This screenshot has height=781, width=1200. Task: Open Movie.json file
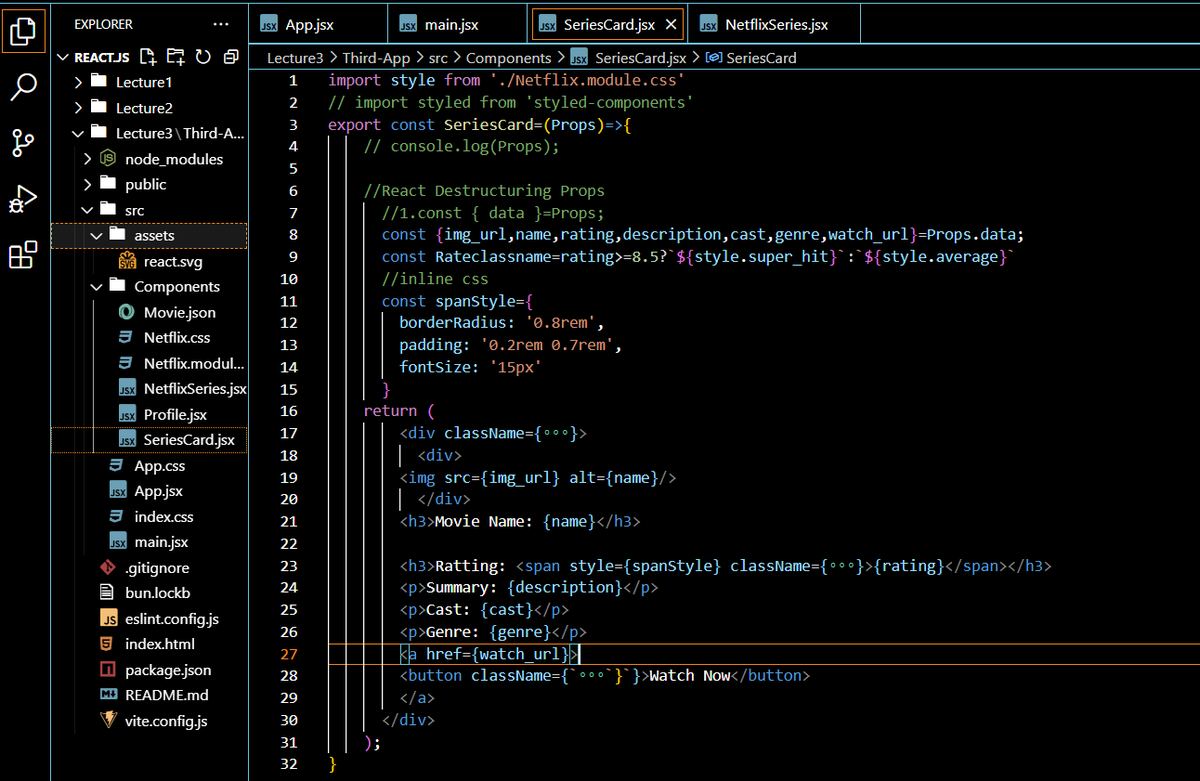pyautogui.click(x=179, y=312)
